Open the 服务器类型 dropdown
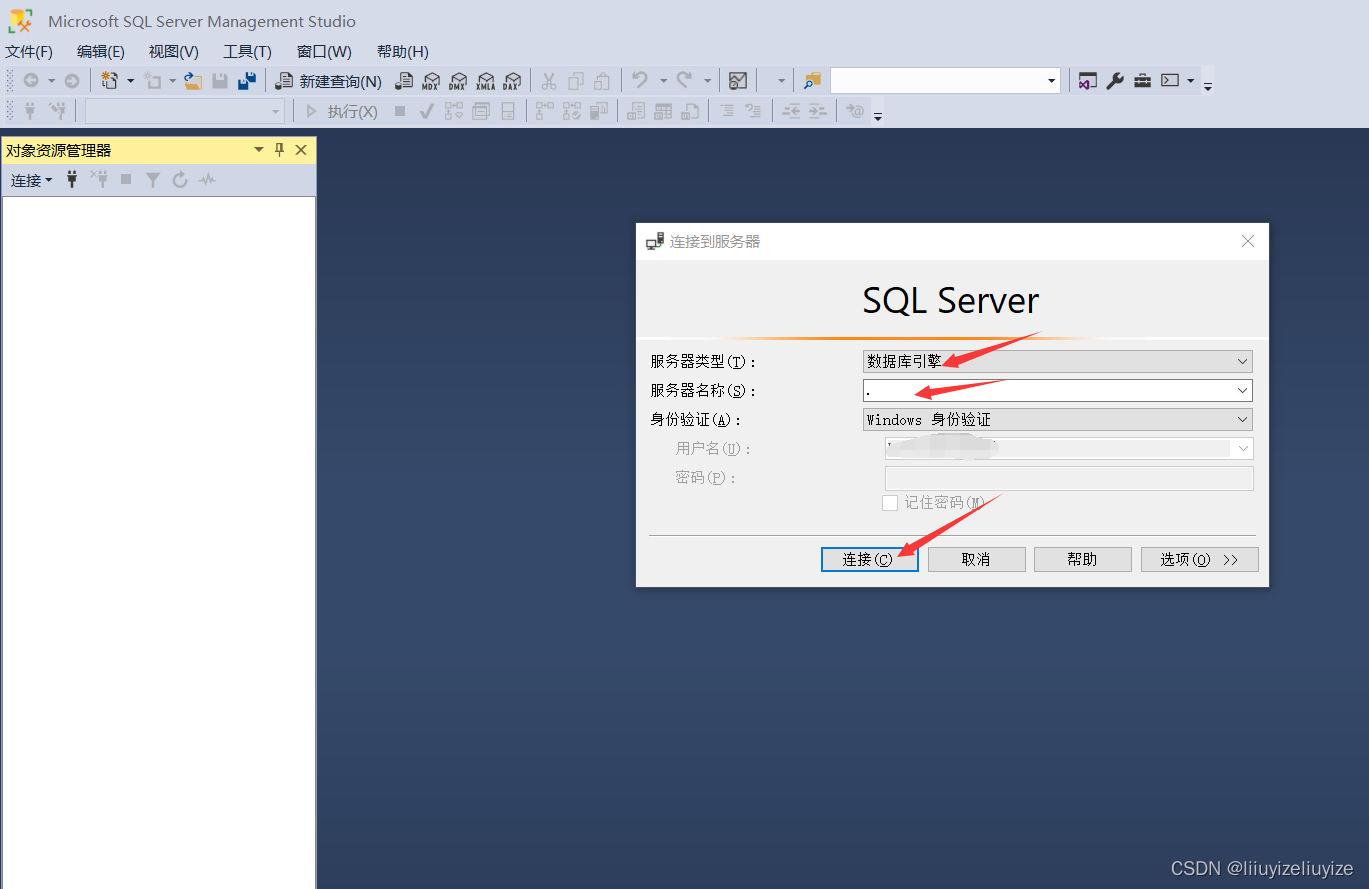 coord(1058,361)
